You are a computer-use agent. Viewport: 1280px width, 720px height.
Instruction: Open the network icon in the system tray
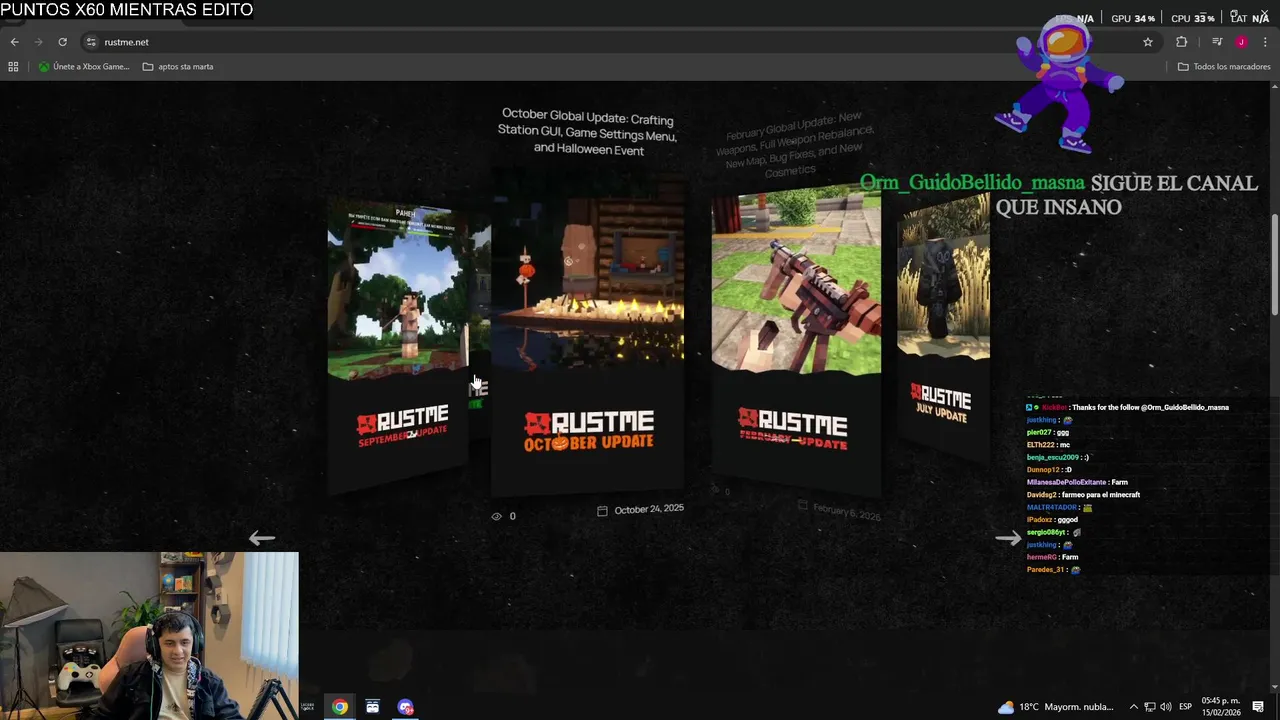pos(1150,707)
